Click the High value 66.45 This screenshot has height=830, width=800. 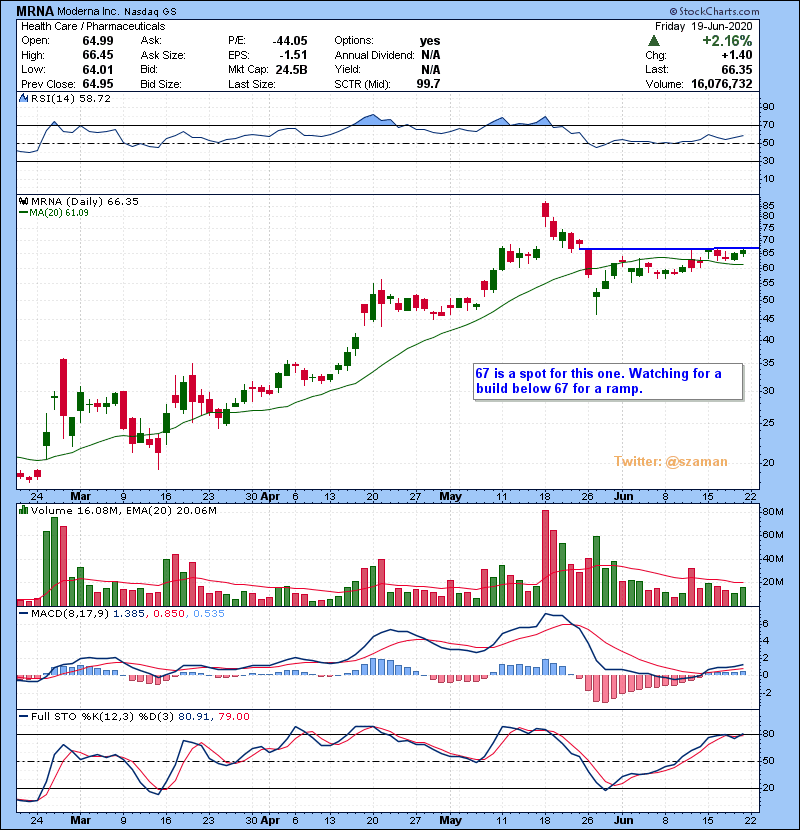pos(97,55)
